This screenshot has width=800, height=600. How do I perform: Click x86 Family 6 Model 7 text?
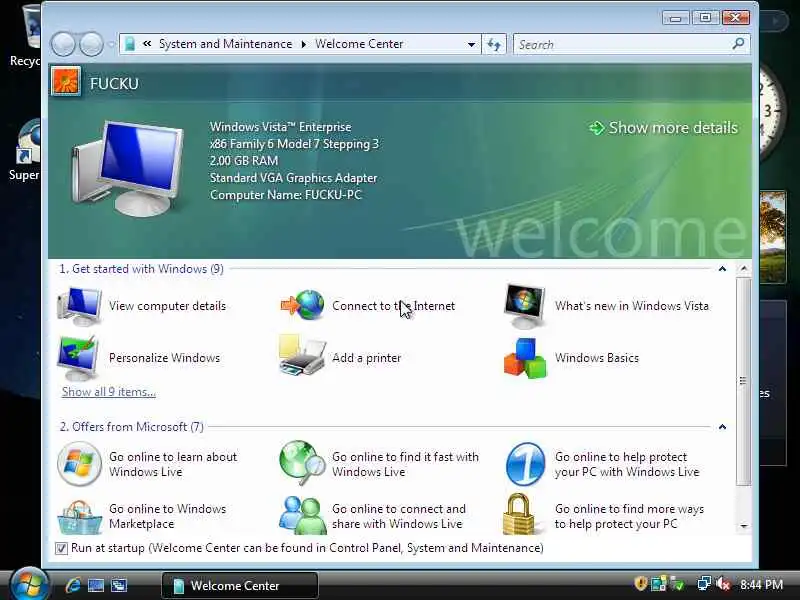pyautogui.click(x=294, y=144)
